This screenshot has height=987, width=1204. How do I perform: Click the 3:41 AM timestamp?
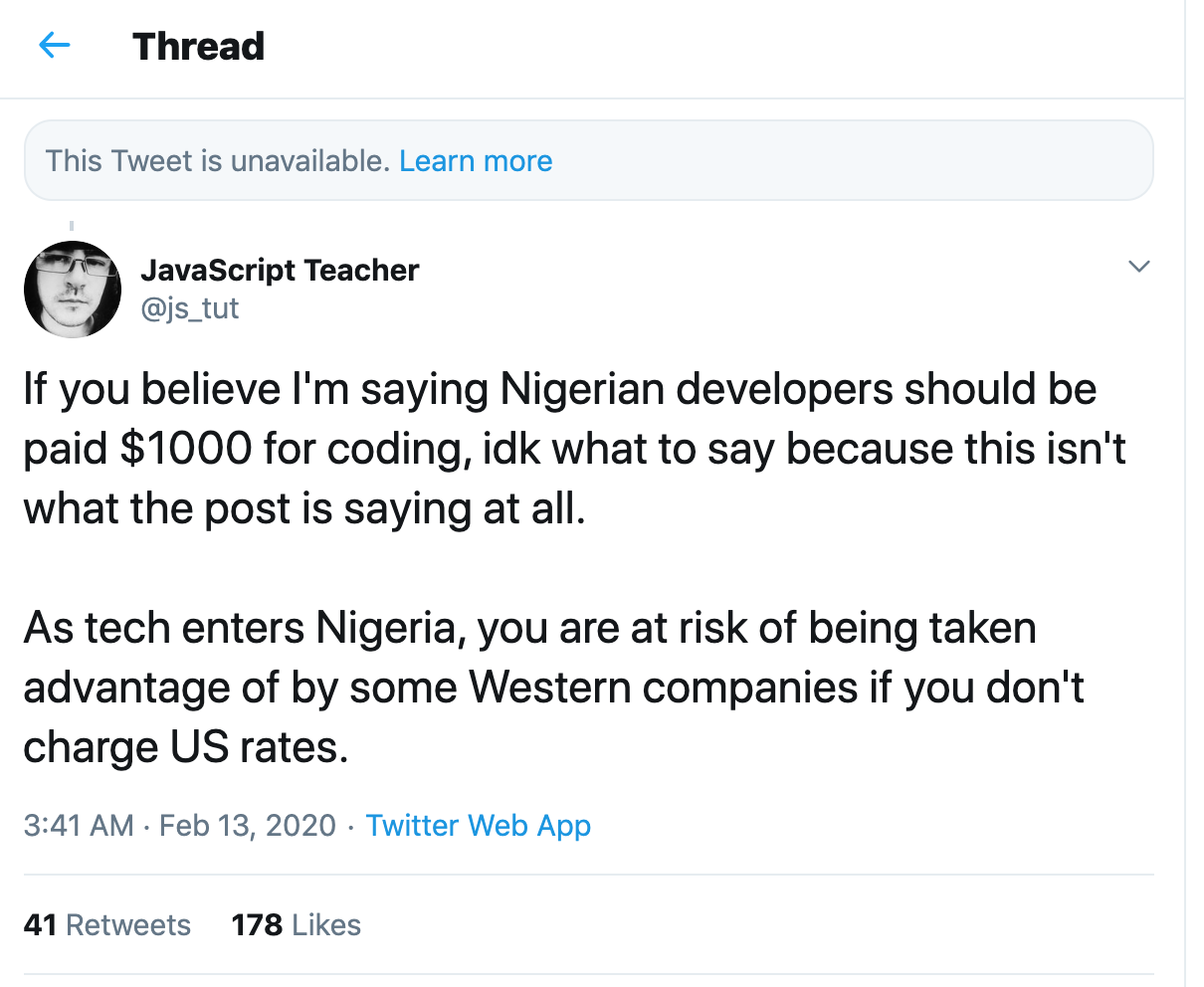click(78, 825)
